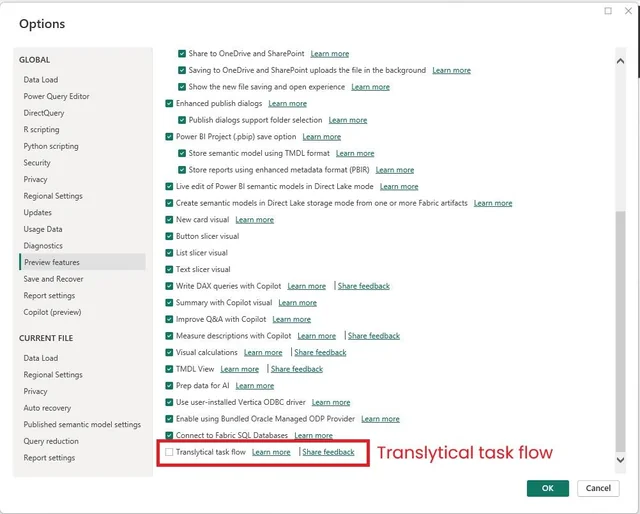Open Share feedback for Write DAX queries
The height and width of the screenshot is (514, 640).
[x=364, y=286]
